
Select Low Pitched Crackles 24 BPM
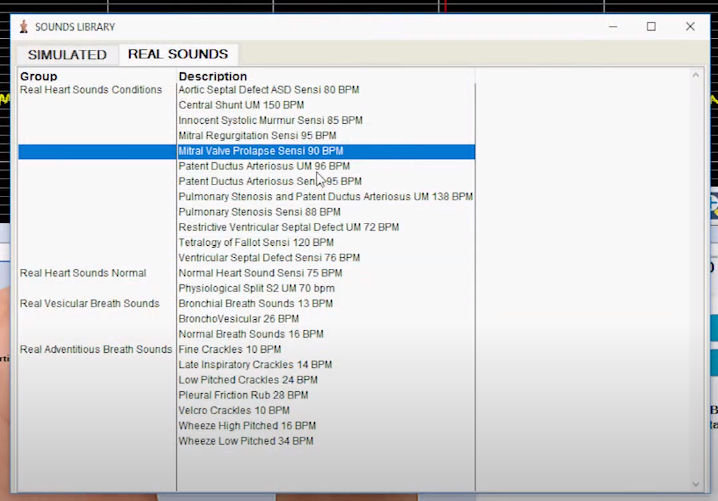pyautogui.click(x=248, y=380)
